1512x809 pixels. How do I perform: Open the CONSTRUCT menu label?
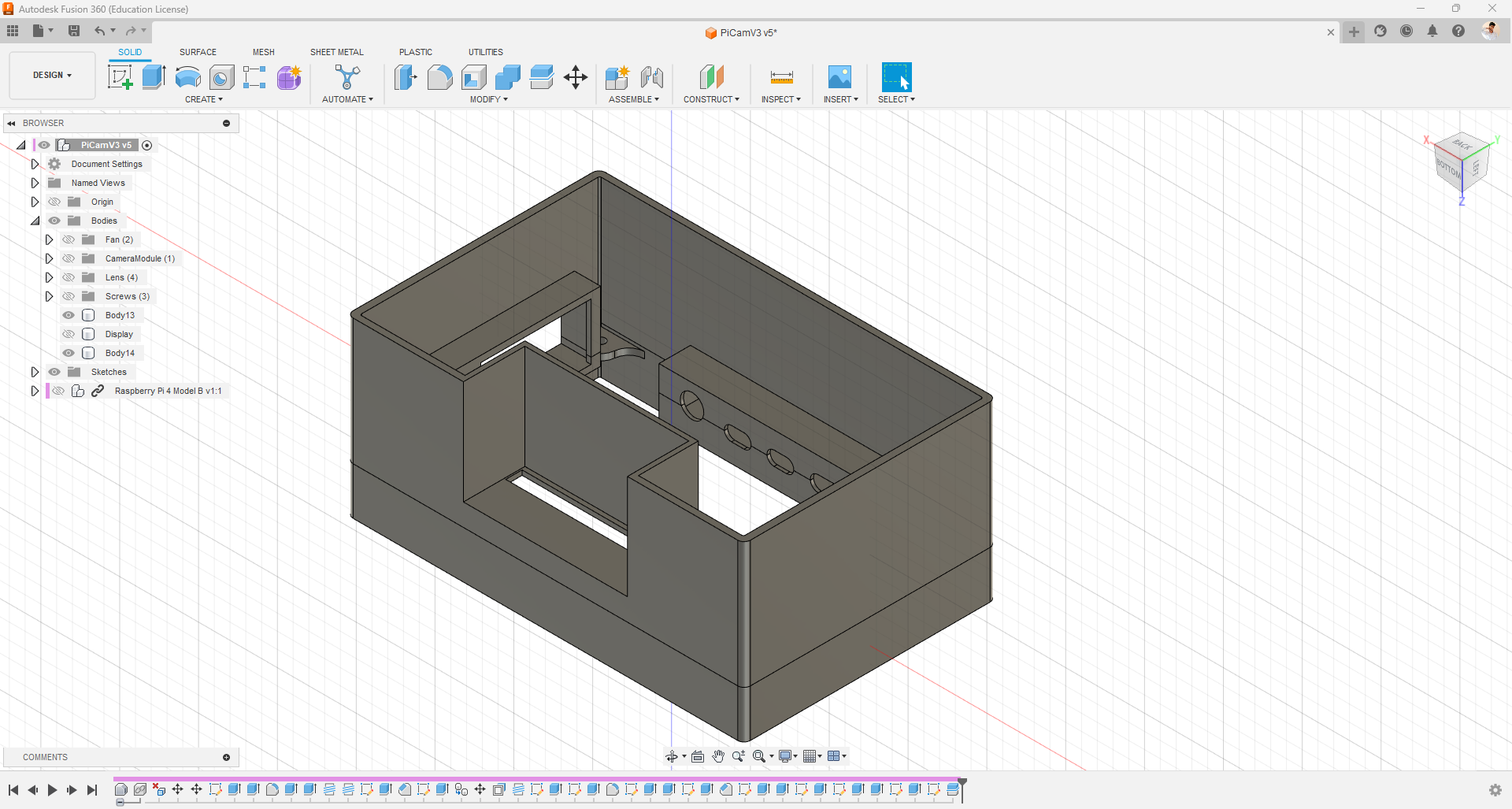point(711,99)
